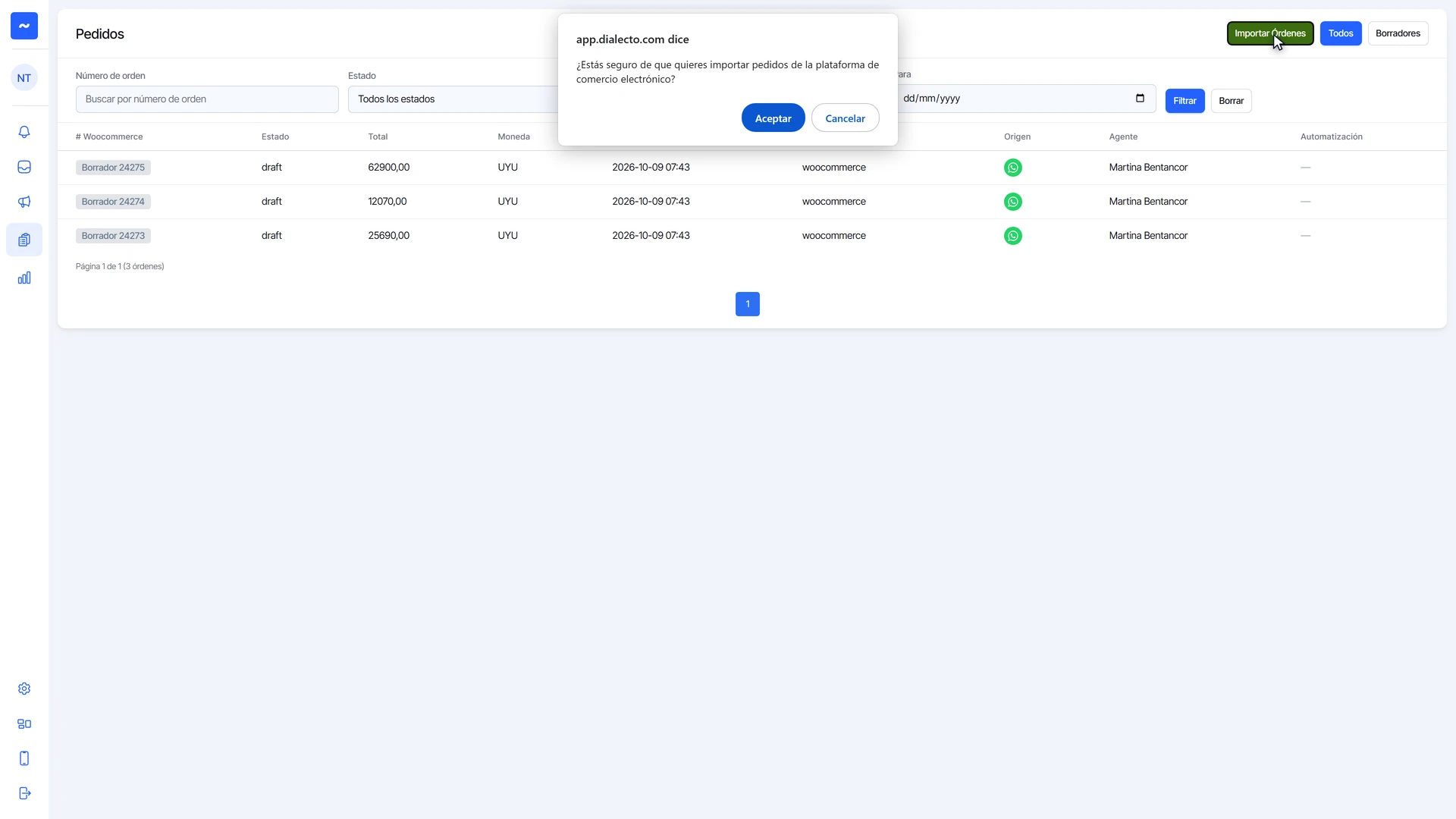Viewport: 1456px width, 819px height.
Task: Click WhatsApp origin icon for Borrador 24274
Action: 1012,202
